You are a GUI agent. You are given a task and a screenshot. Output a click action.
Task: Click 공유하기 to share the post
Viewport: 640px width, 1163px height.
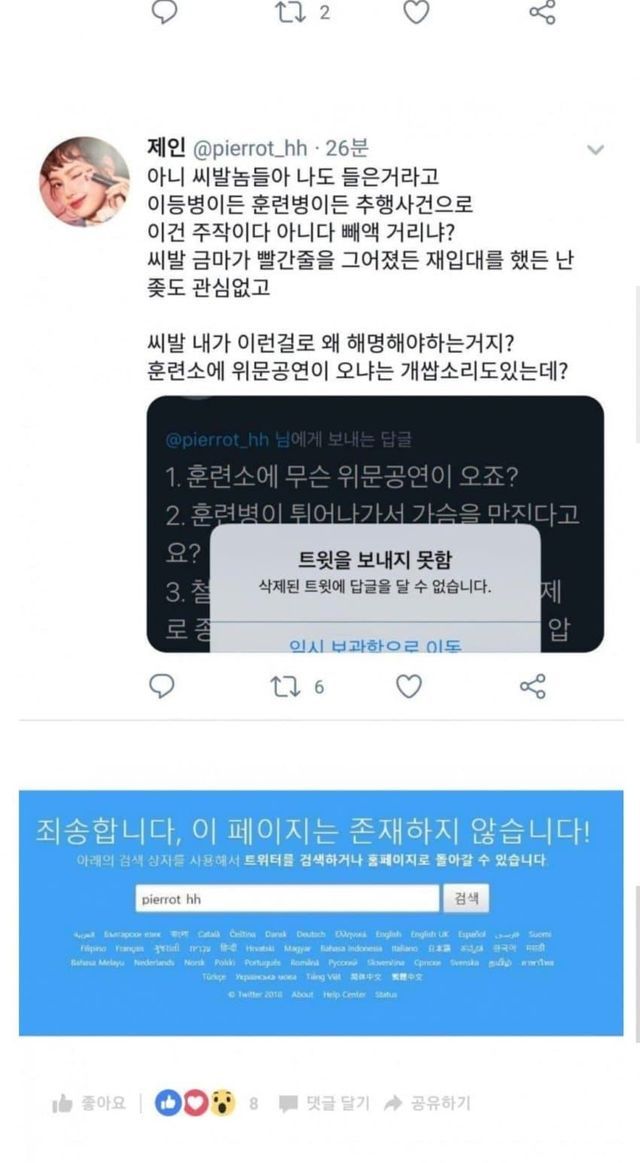coord(427,1104)
